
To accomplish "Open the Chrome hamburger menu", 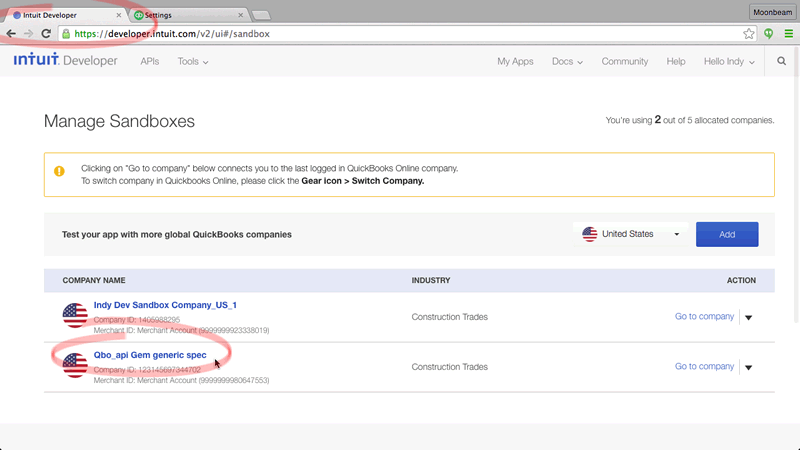I will tap(789, 34).
